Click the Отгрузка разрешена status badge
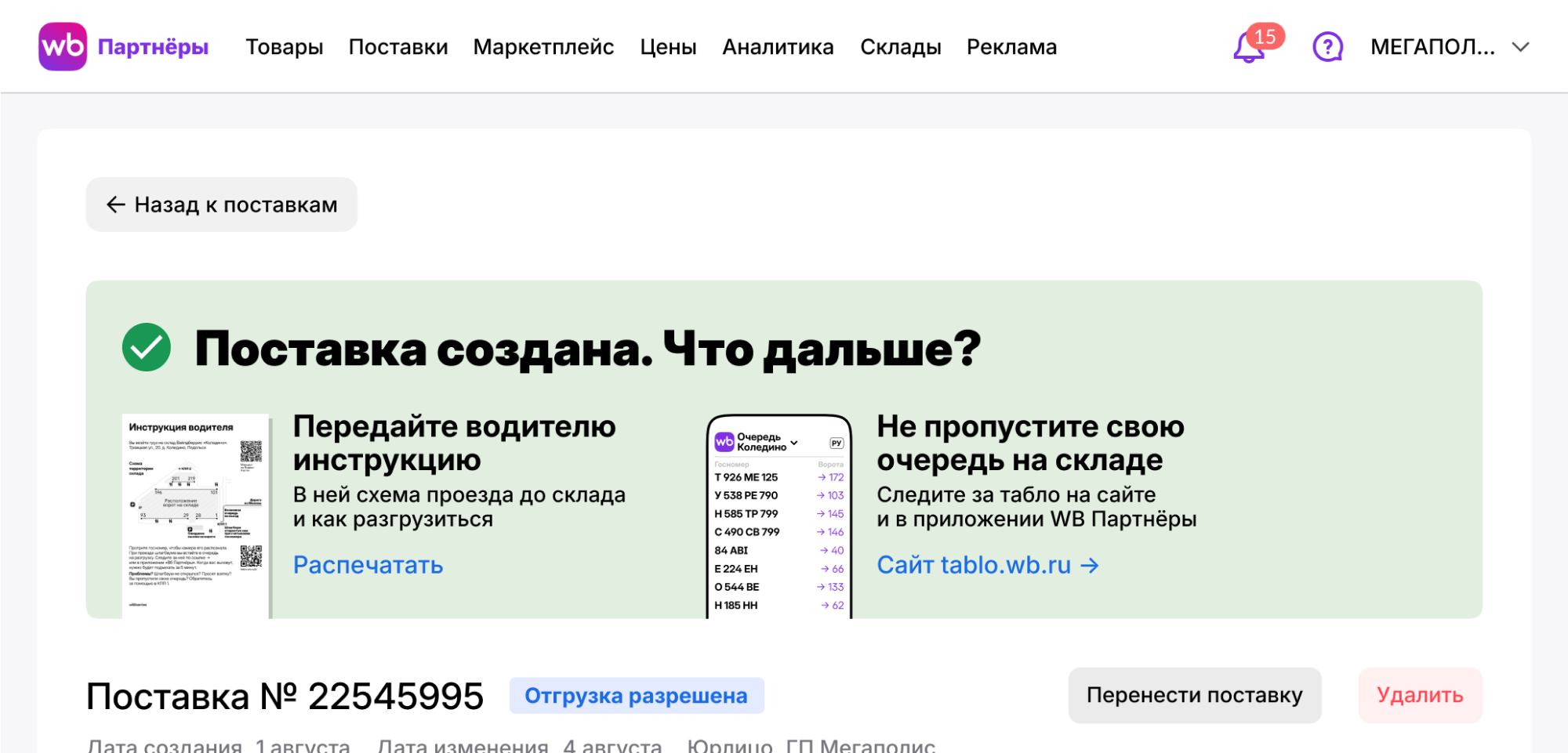 coord(636,696)
